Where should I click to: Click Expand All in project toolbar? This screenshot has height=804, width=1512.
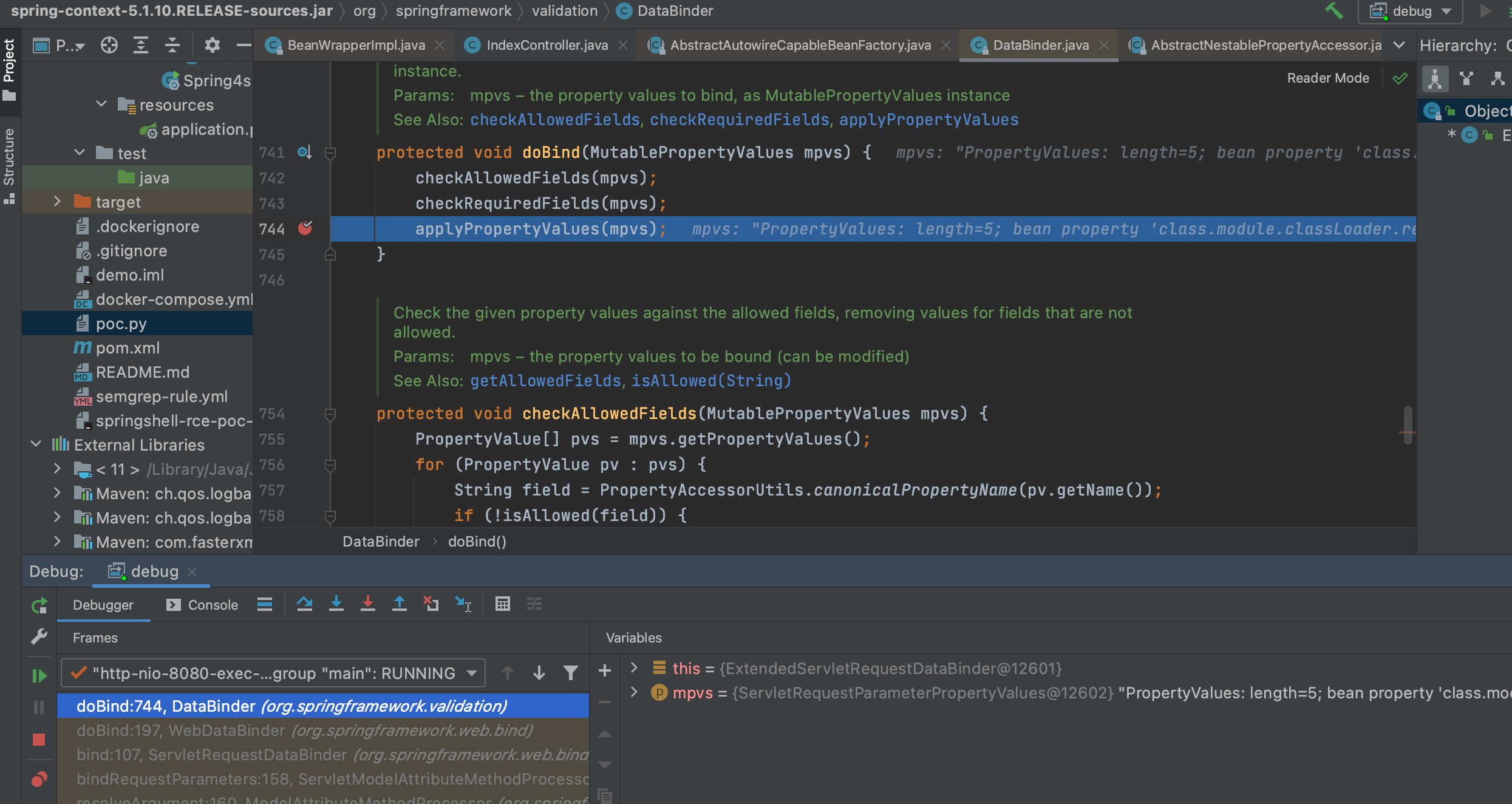141,46
